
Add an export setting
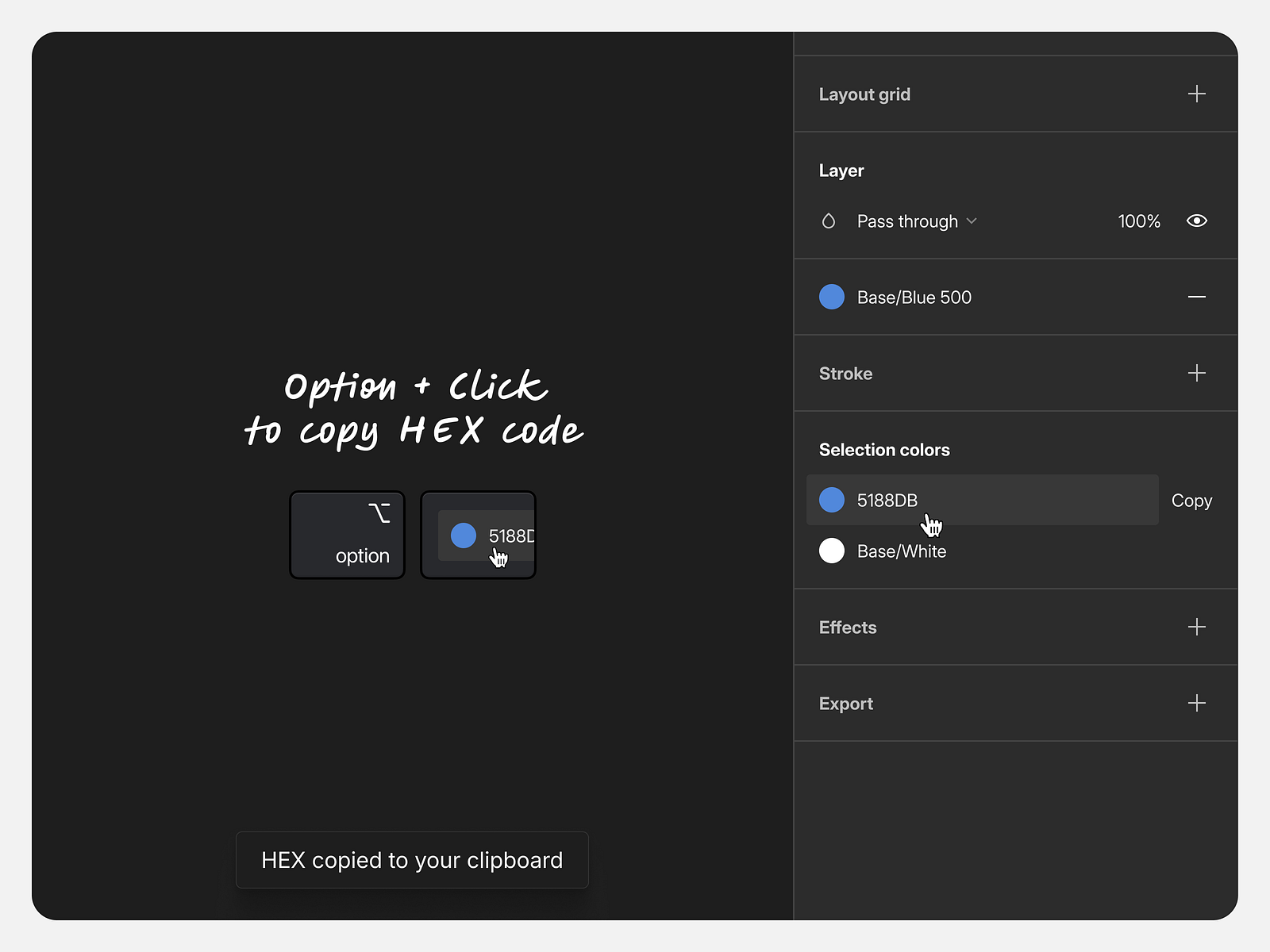pos(1197,703)
